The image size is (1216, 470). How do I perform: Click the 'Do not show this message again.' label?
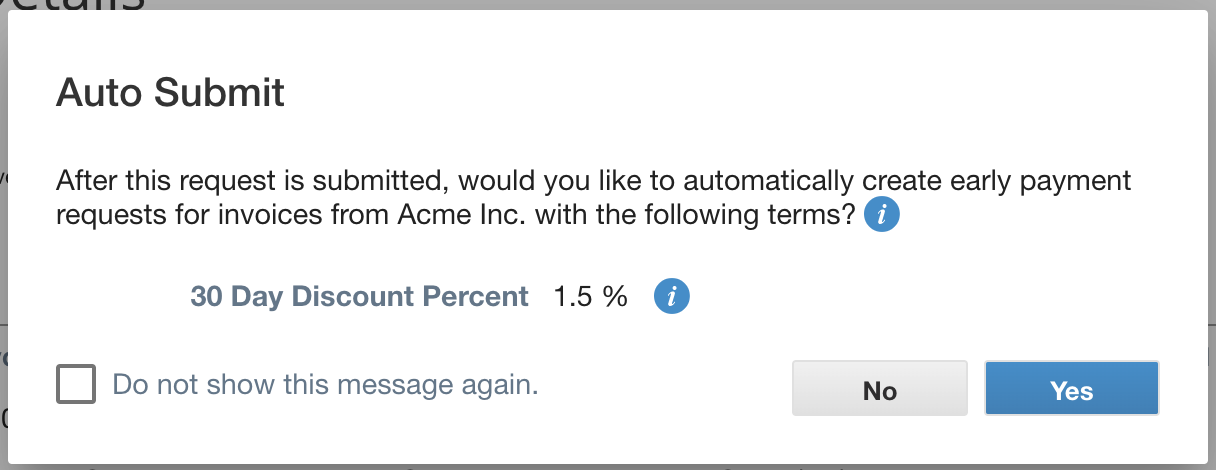click(x=325, y=385)
